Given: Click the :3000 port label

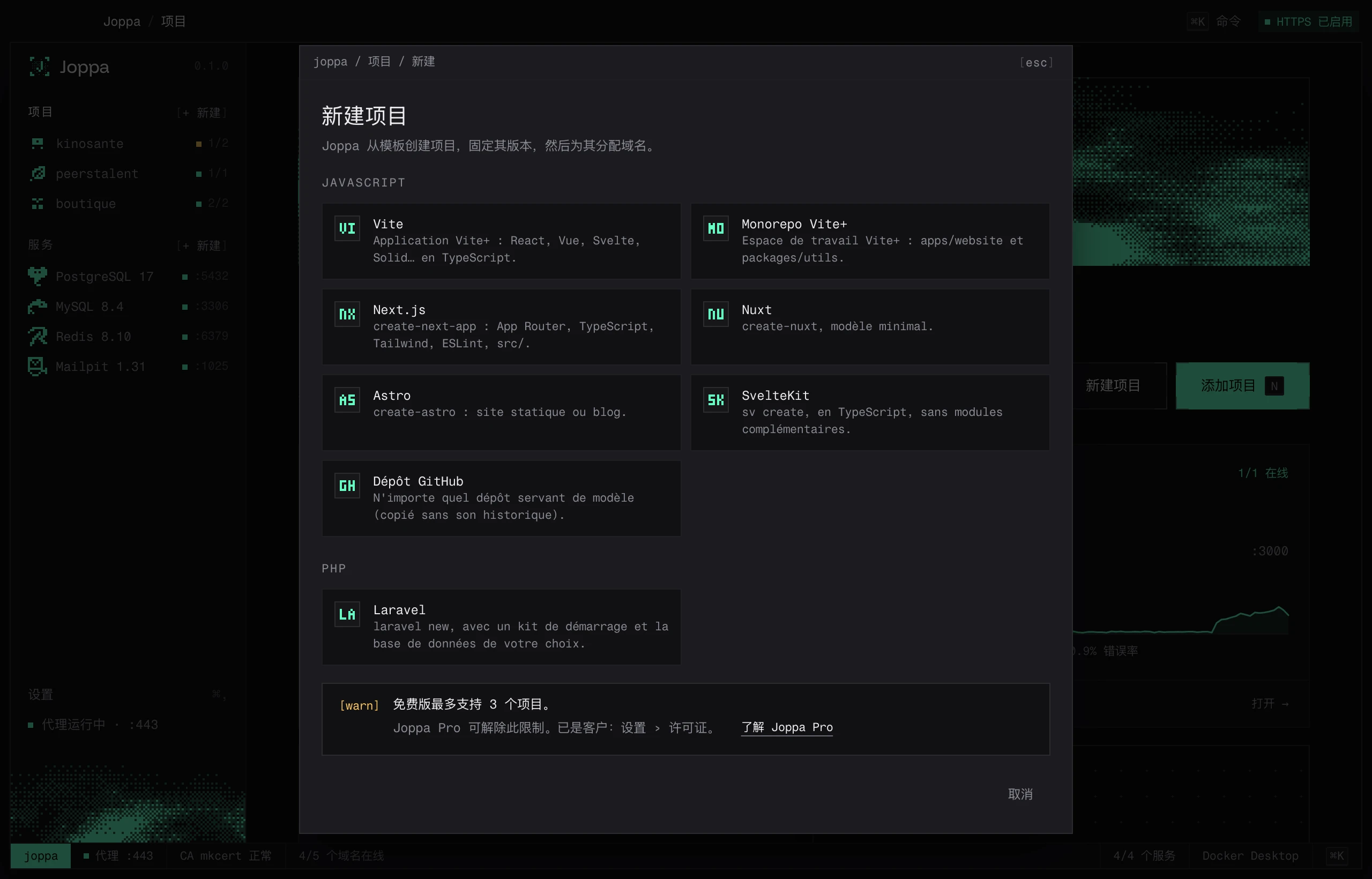Looking at the screenshot, I should point(1270,551).
